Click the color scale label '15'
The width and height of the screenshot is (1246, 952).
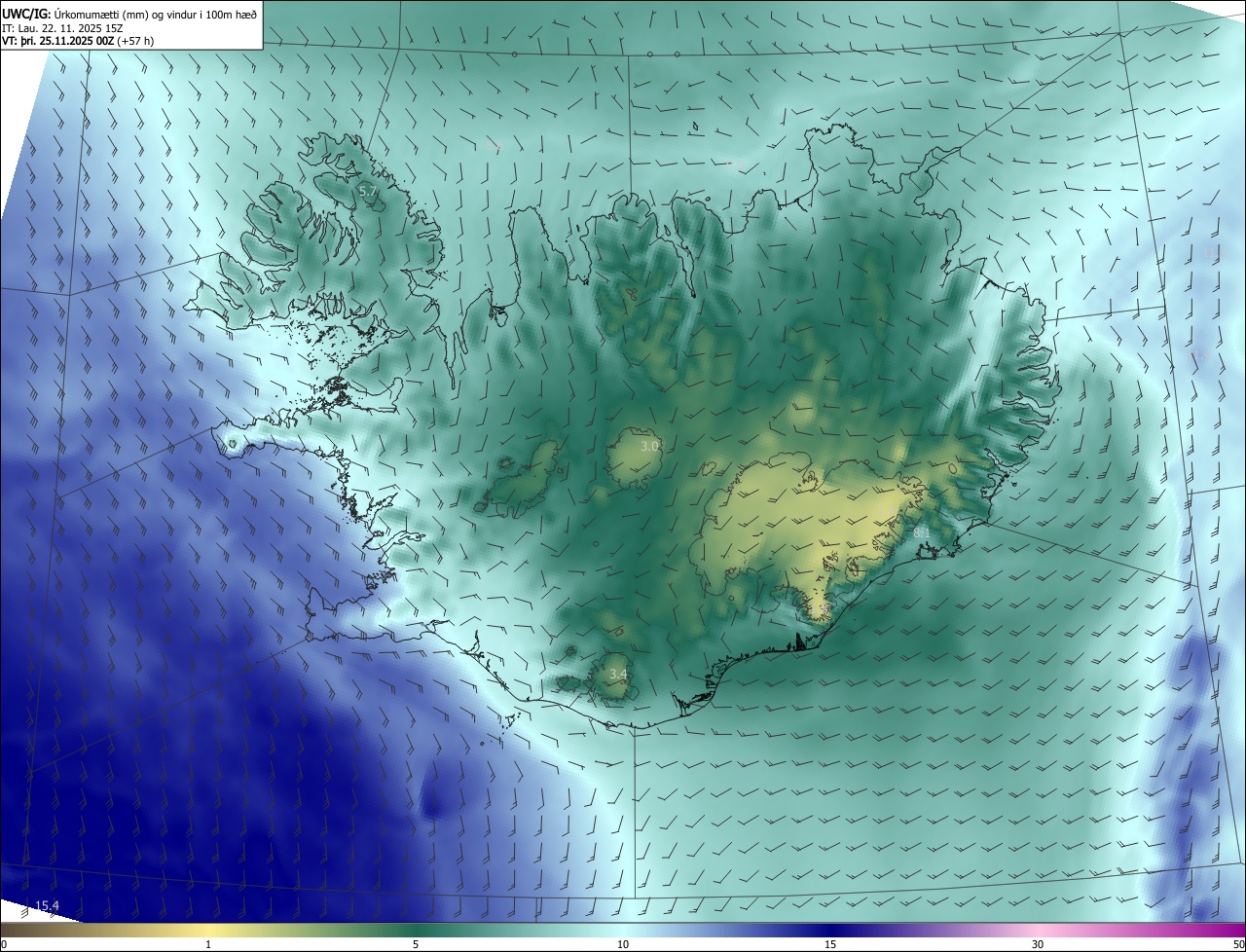point(830,944)
